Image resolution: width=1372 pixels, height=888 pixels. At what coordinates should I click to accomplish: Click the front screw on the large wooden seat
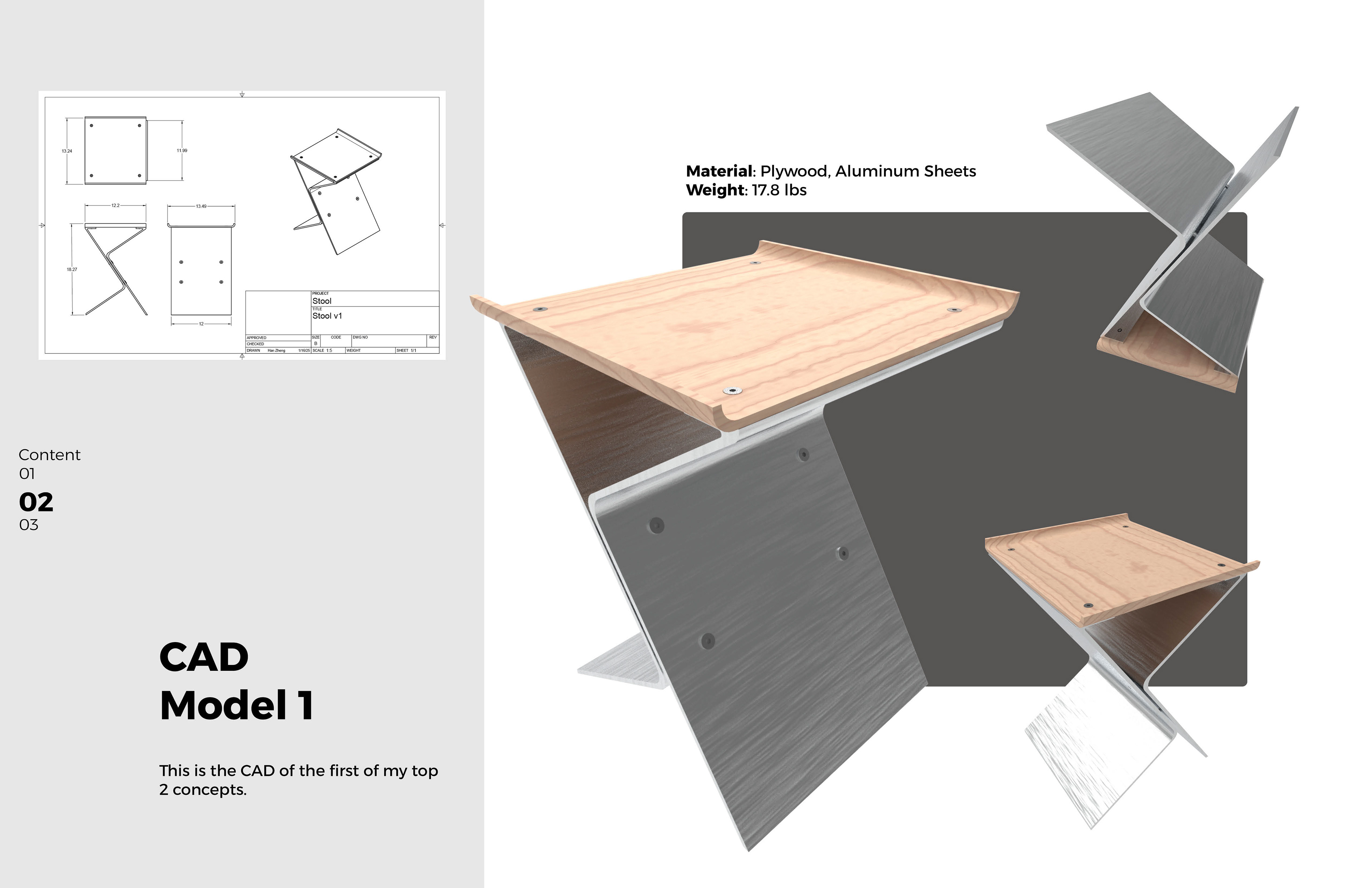click(732, 391)
